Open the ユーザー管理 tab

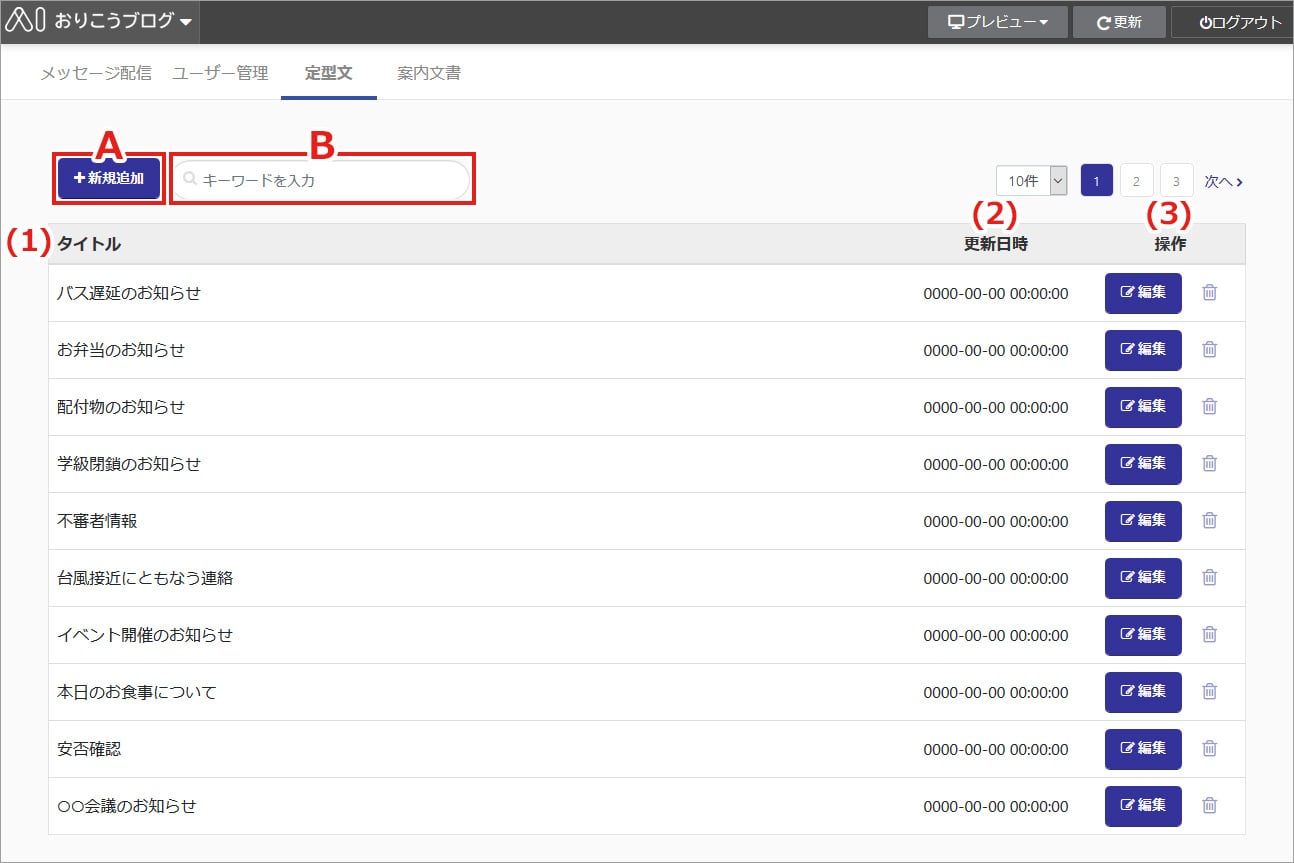click(x=220, y=73)
